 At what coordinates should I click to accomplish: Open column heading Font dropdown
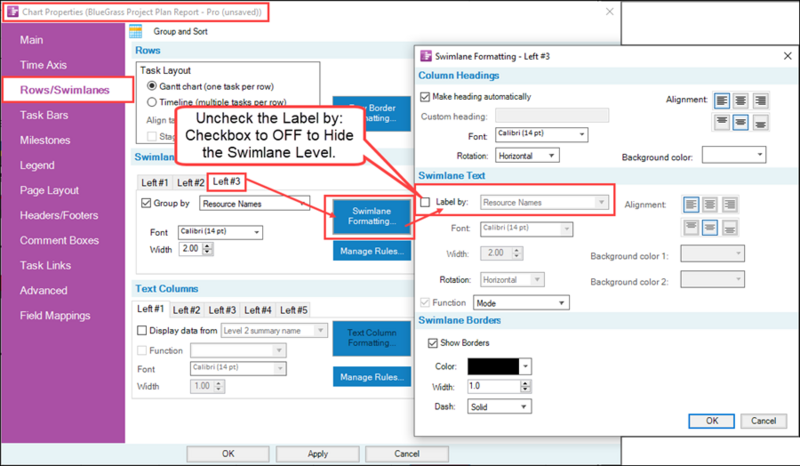tap(541, 134)
